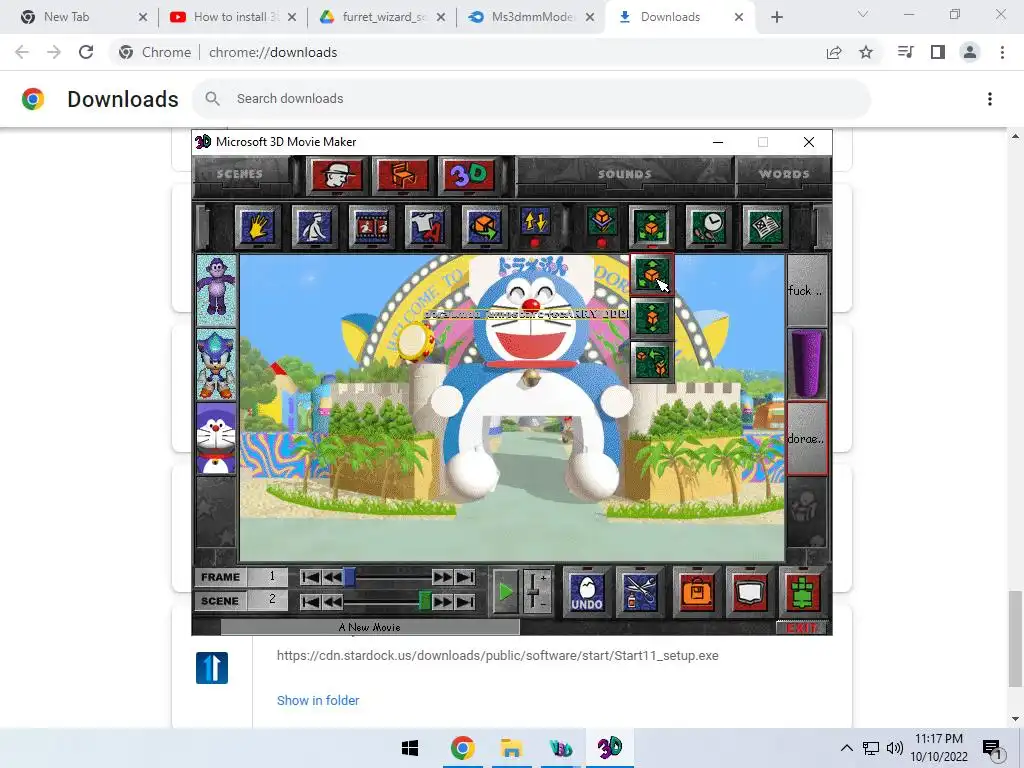Pick the Doraemon face actor thumbnail
Viewport: 1024px width, 768px height.
pos(216,438)
